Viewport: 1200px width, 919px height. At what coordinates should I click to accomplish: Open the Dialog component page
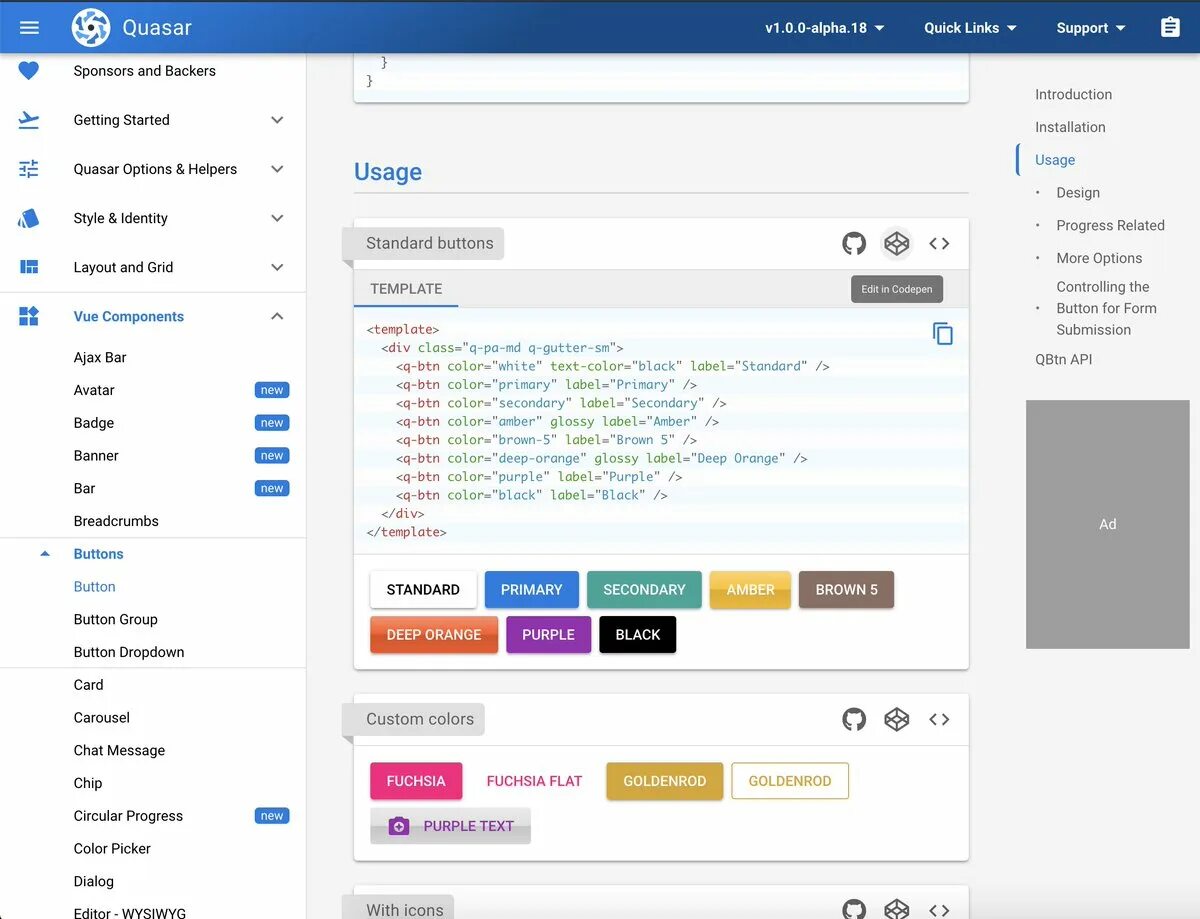94,881
